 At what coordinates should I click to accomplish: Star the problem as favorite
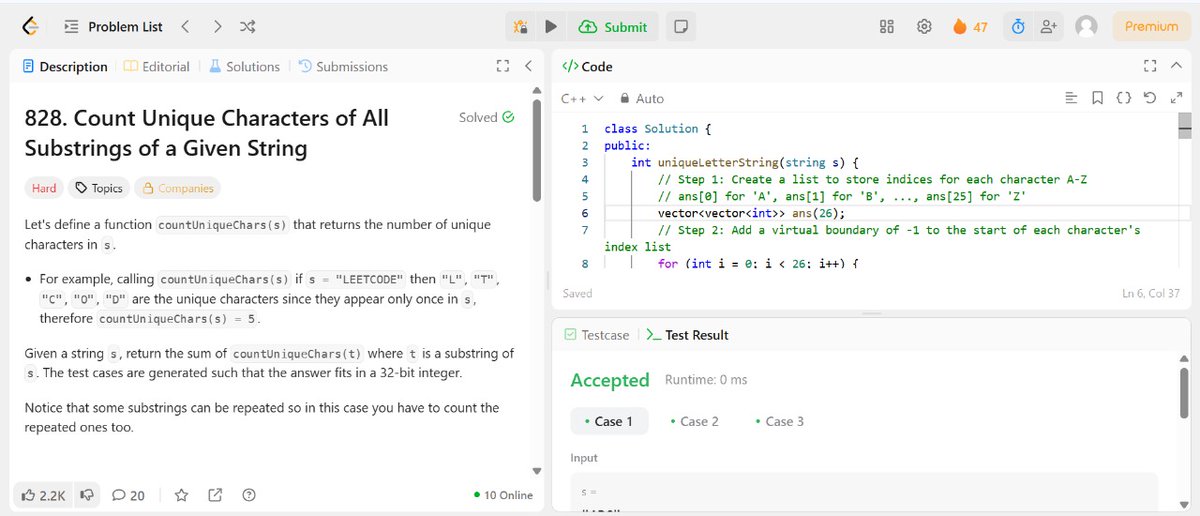click(181, 495)
